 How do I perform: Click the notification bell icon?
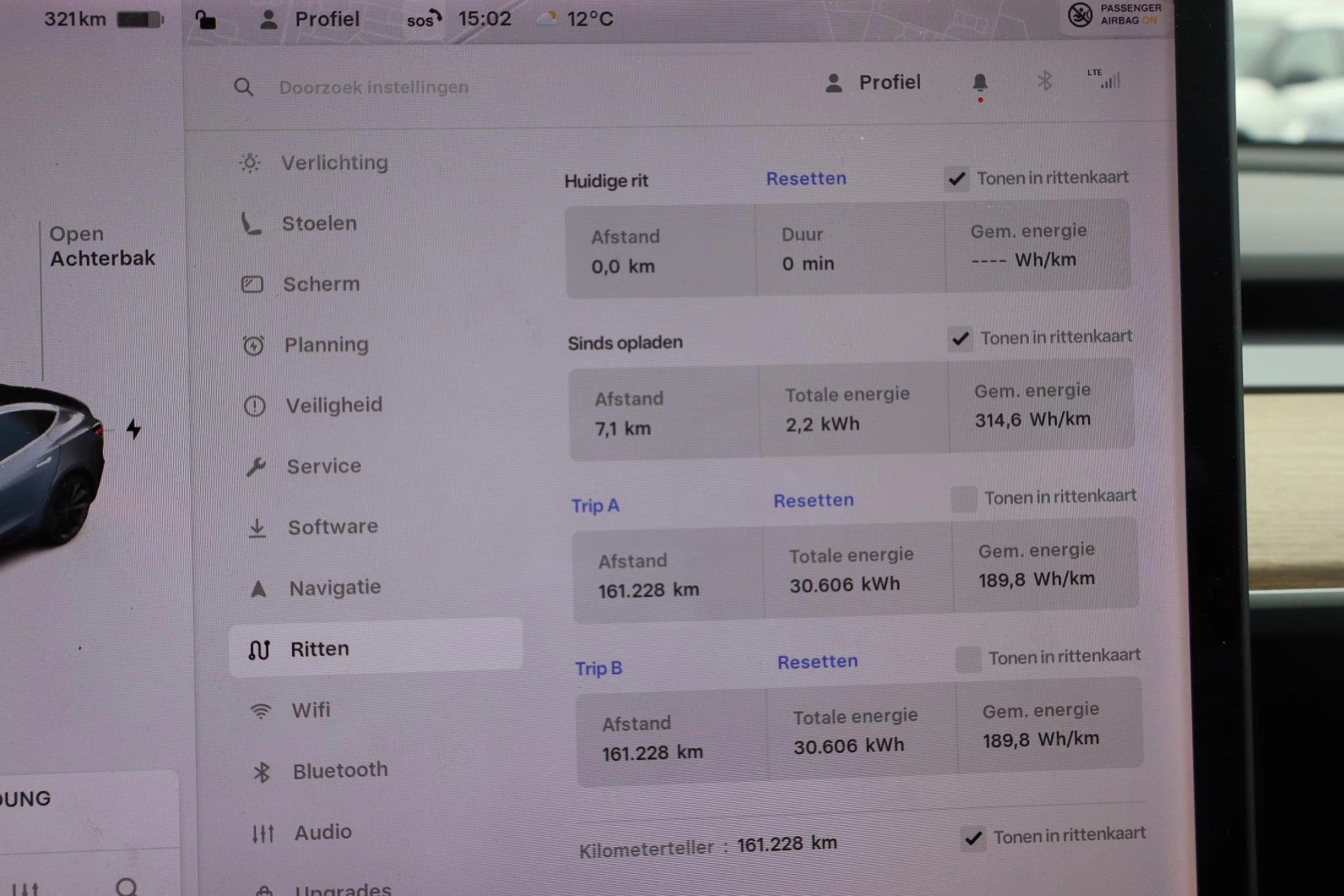(979, 83)
